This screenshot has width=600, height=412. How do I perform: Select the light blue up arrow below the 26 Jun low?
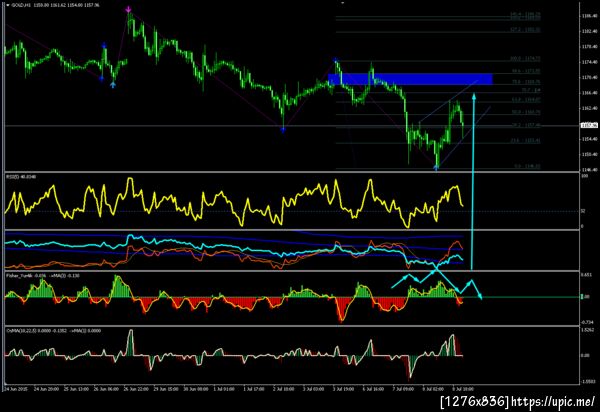coord(113,84)
